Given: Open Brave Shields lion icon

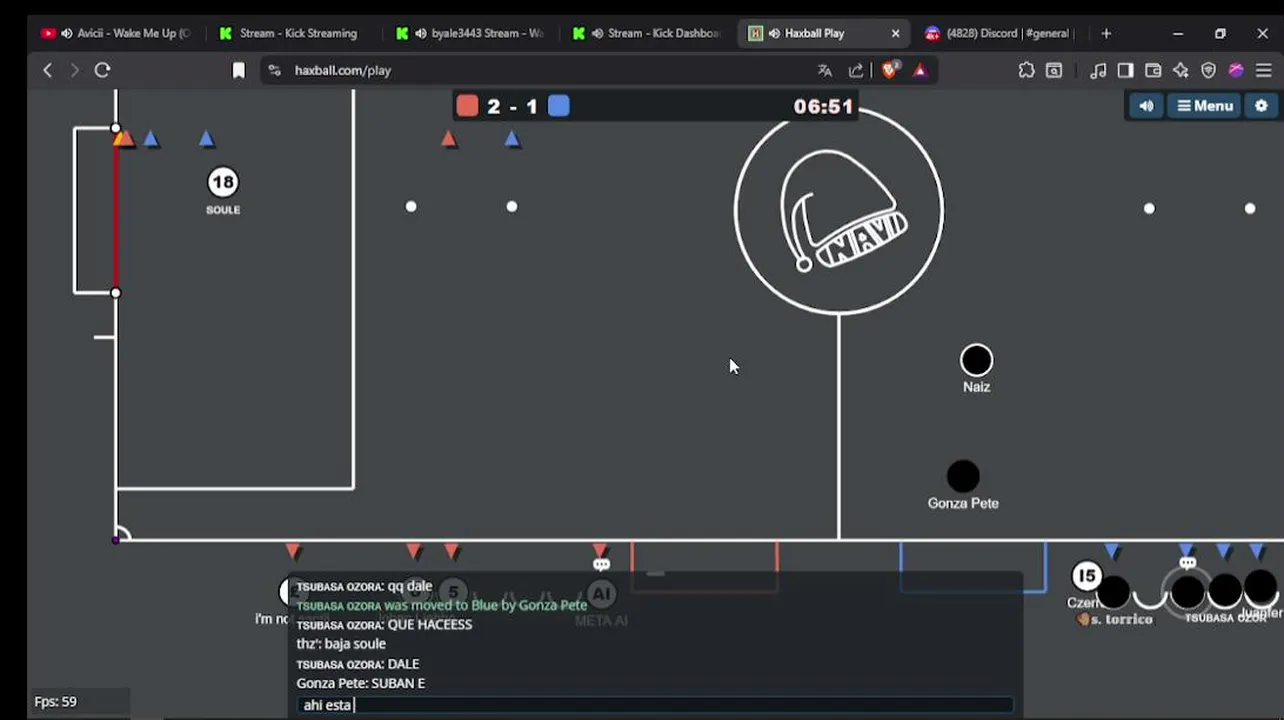Looking at the screenshot, I should click(x=889, y=70).
